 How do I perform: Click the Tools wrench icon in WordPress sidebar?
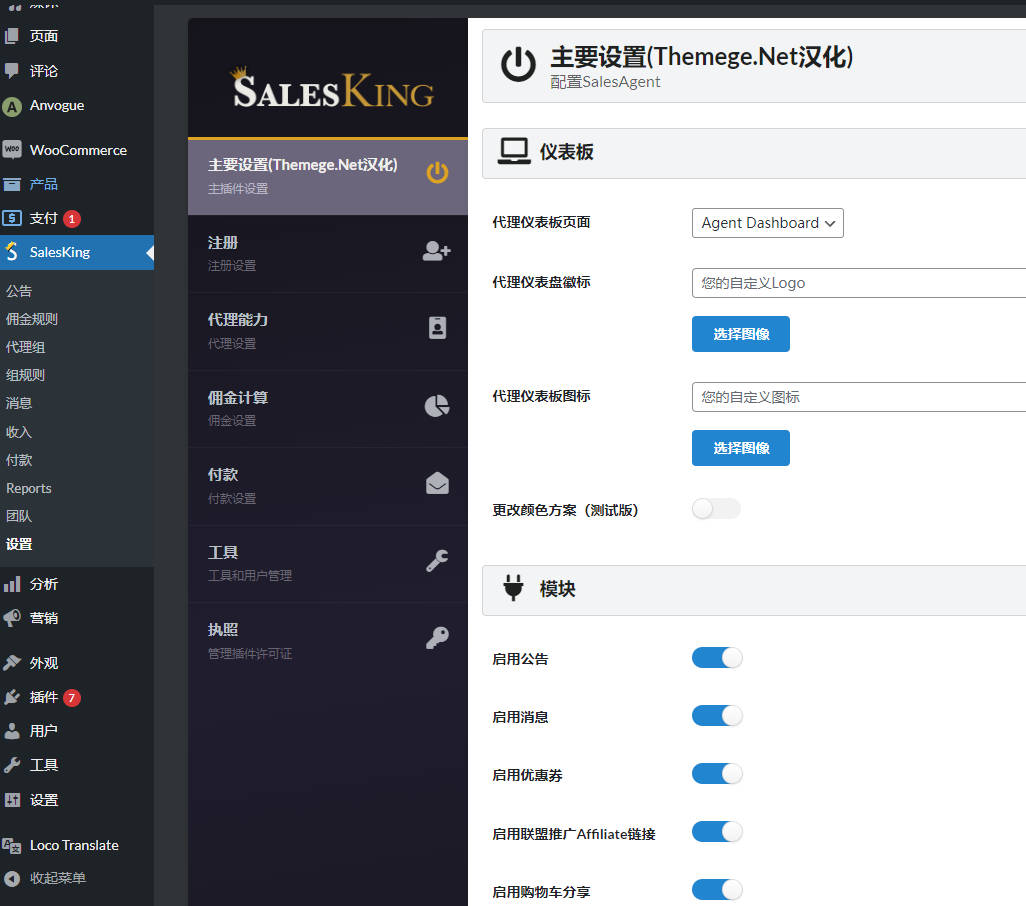click(x=12, y=765)
